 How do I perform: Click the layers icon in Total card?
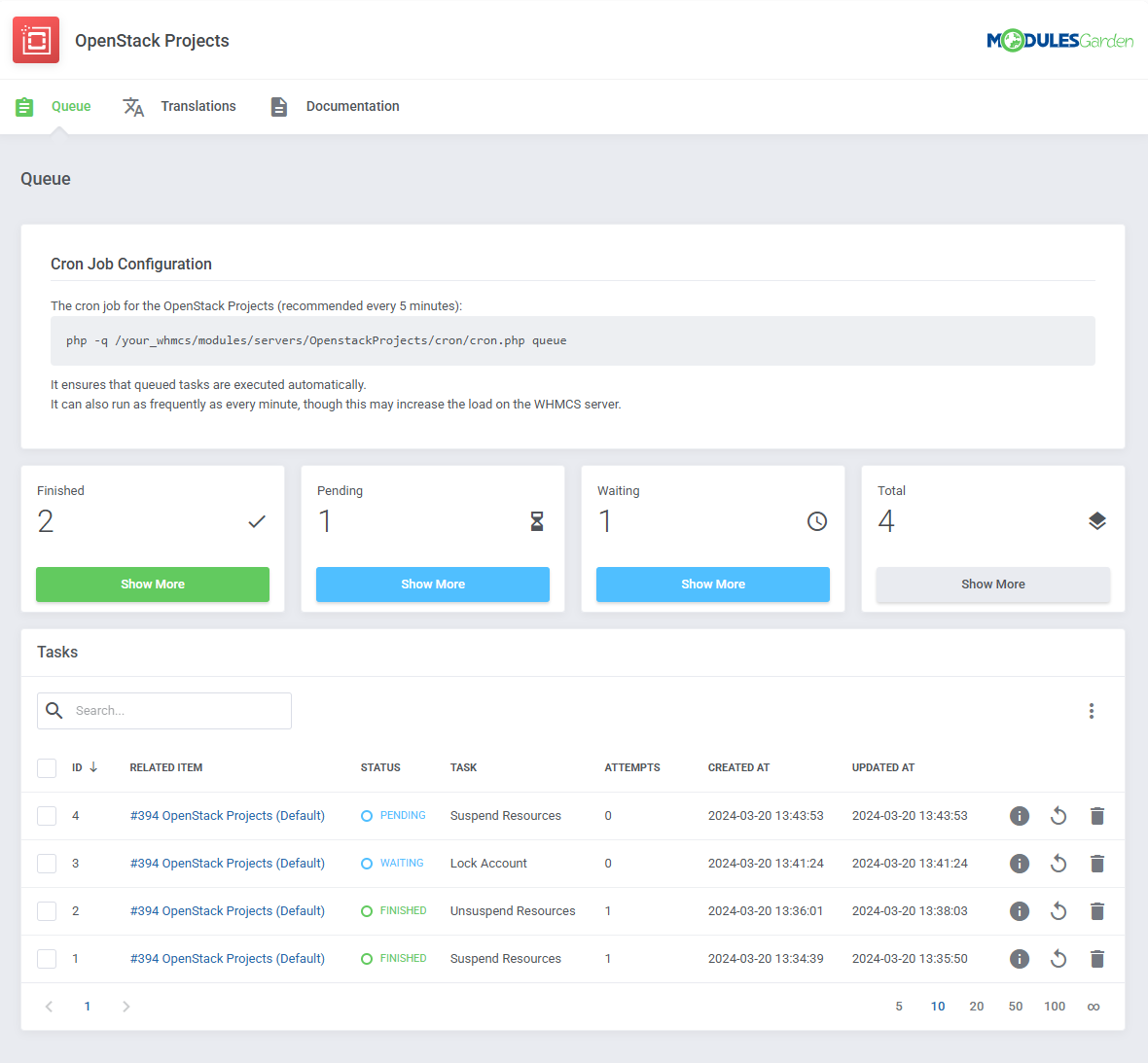tap(1096, 521)
